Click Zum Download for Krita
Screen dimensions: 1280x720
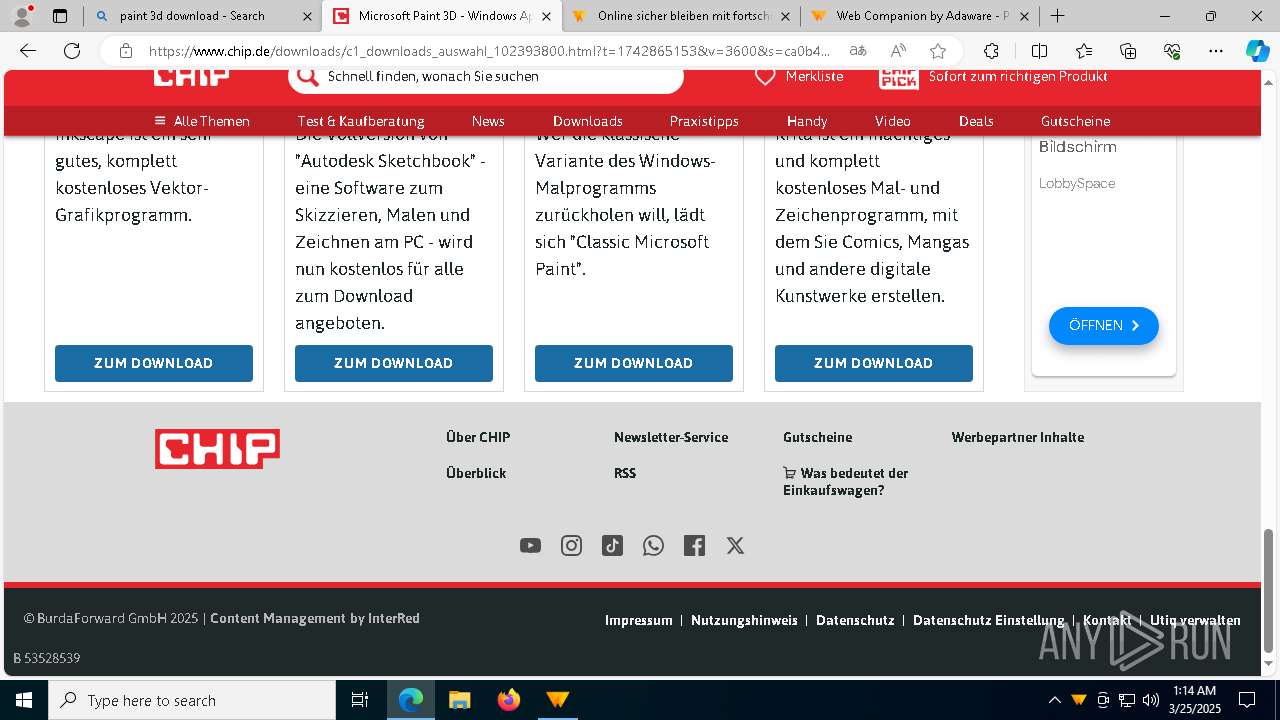pyautogui.click(x=874, y=363)
